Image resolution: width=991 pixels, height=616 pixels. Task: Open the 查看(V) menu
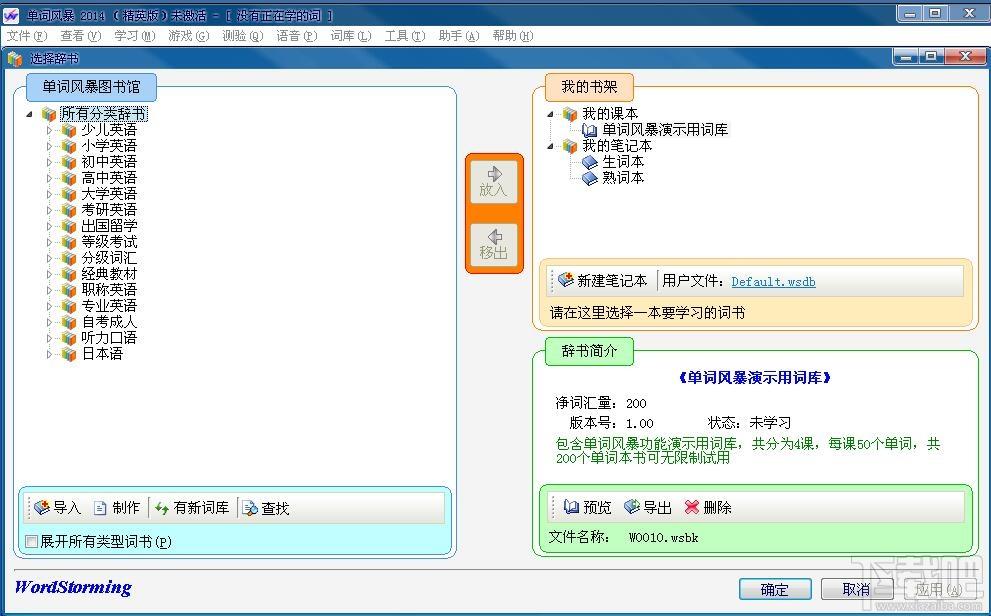click(x=80, y=36)
